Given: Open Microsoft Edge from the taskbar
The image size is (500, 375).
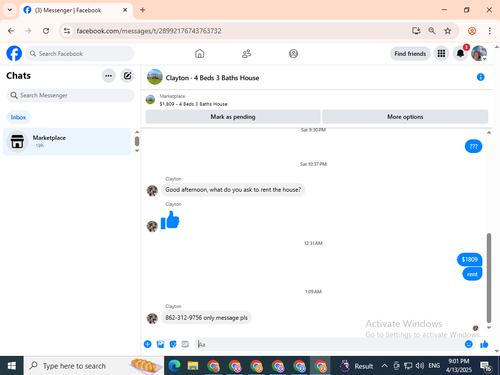Looking at the screenshot, I should pyautogui.click(x=174, y=366).
